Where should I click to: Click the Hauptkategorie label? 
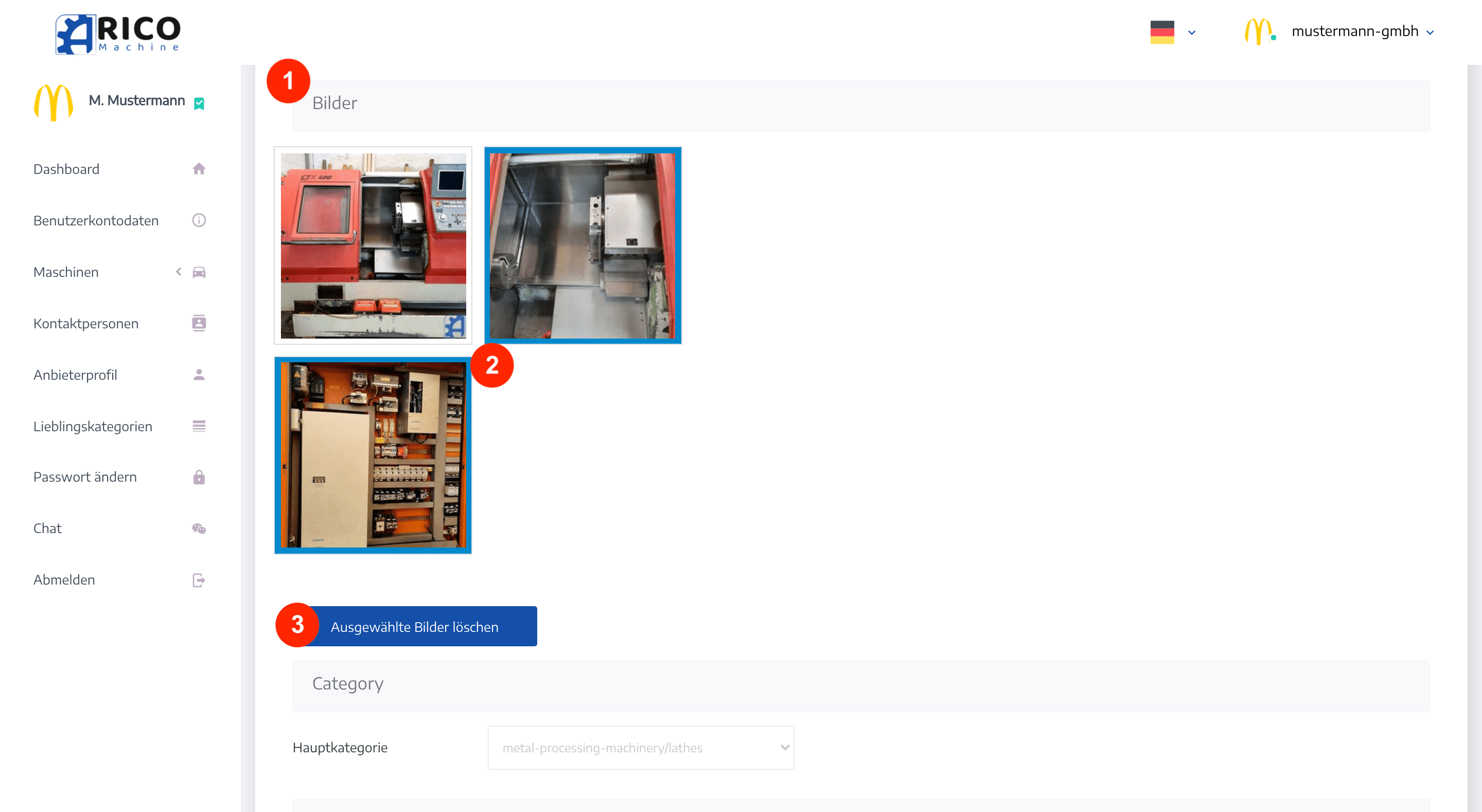point(340,748)
